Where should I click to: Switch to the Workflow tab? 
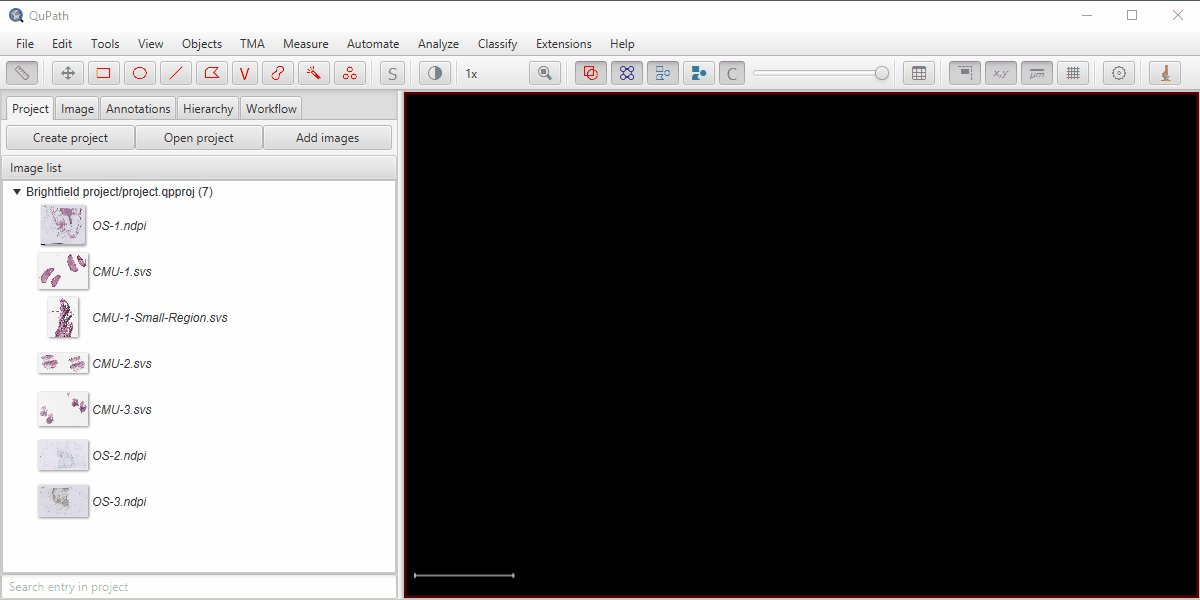271,108
